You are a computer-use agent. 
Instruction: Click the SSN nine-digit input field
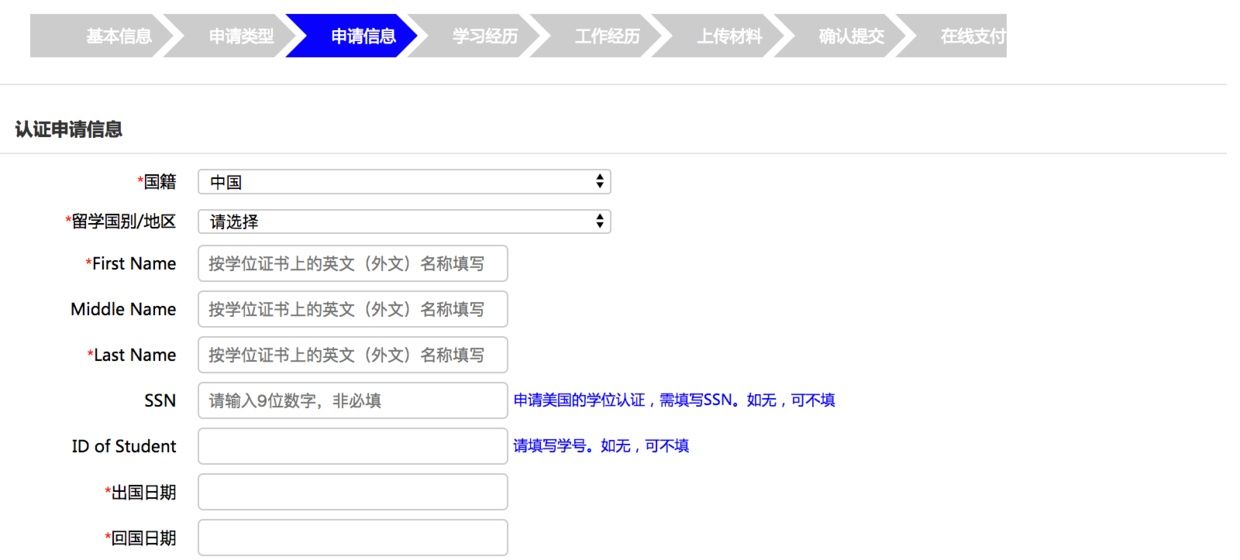point(353,401)
